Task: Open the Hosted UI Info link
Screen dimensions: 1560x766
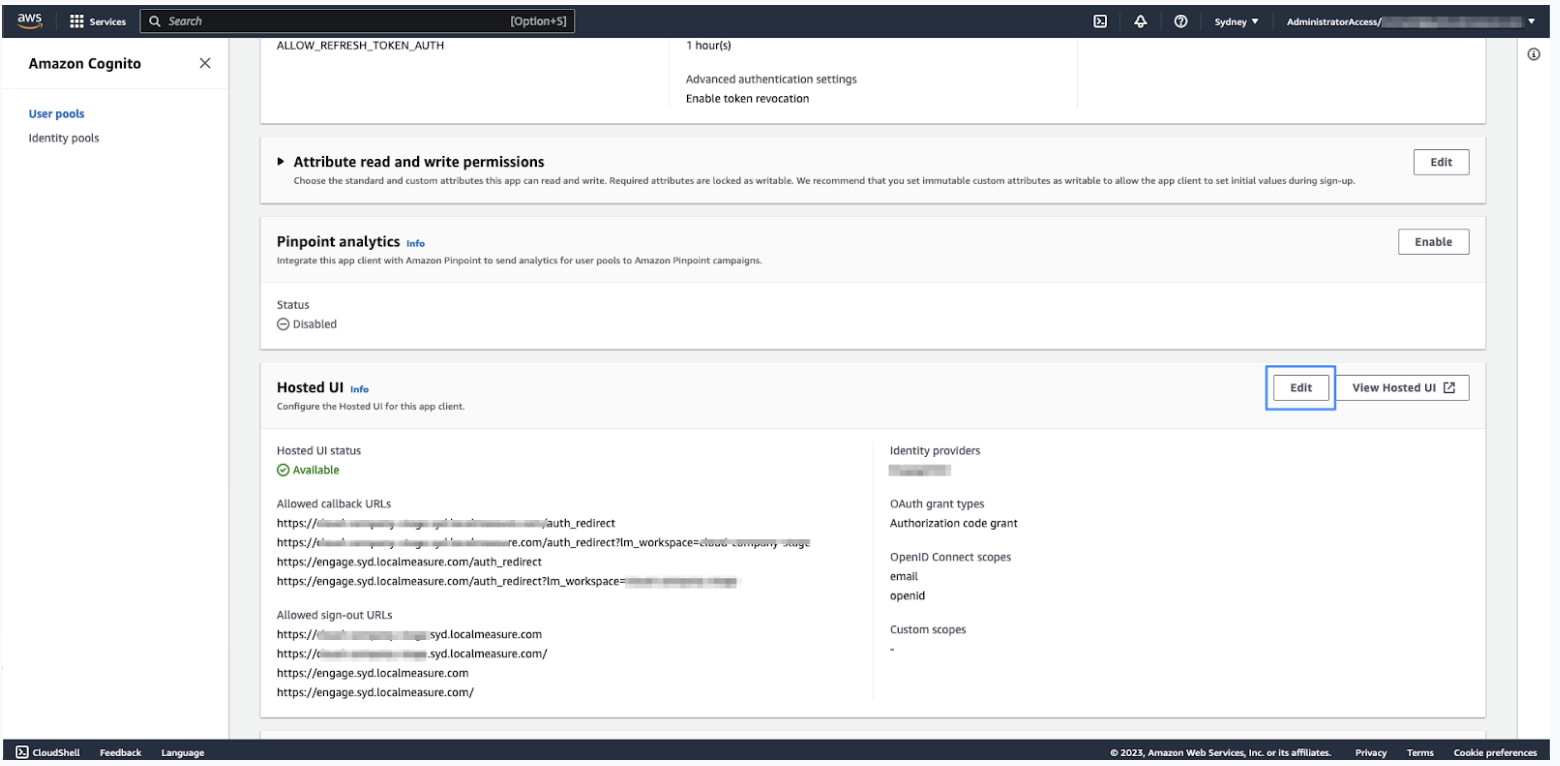Action: [359, 389]
